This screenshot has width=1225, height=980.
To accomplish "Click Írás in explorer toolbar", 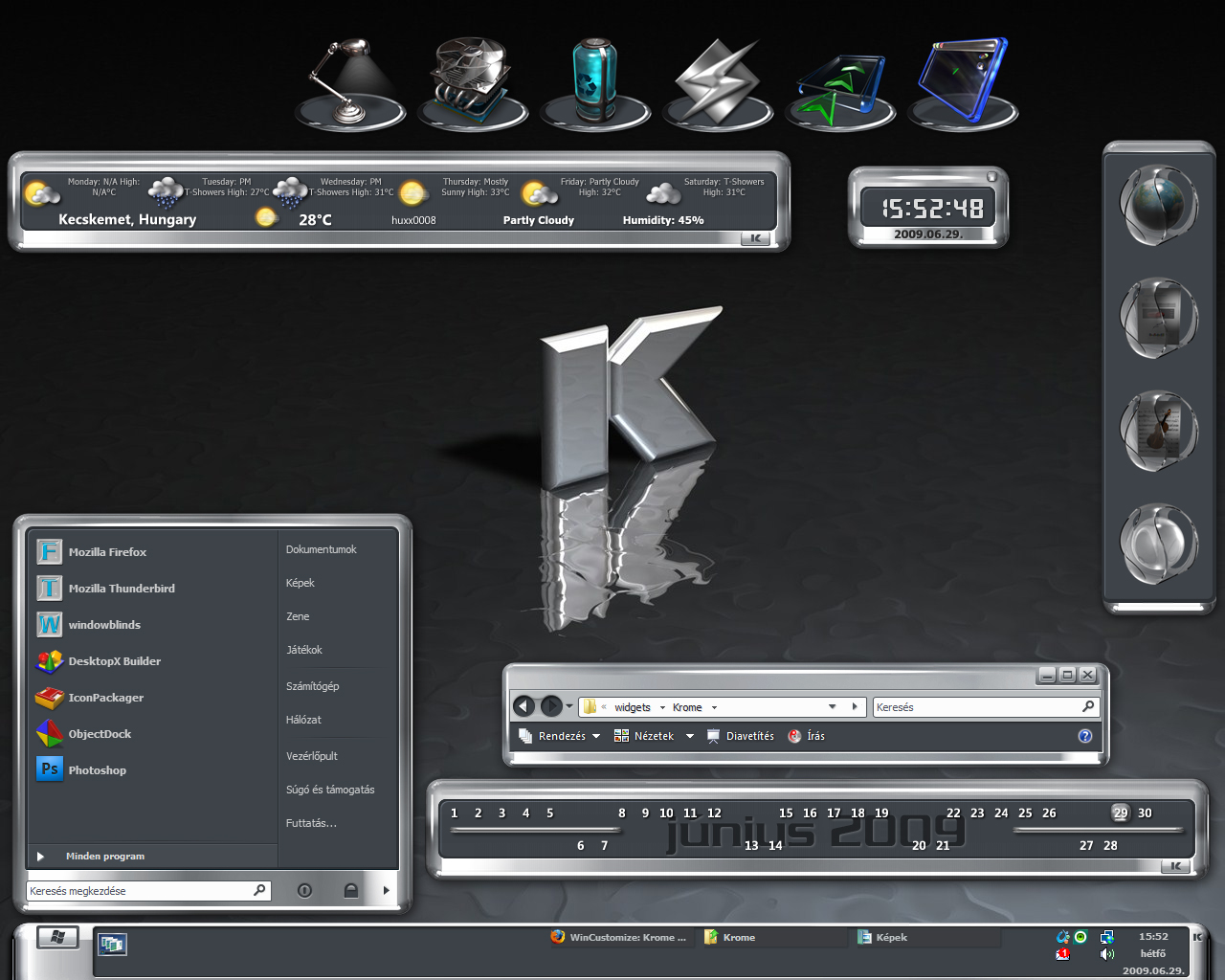I will coord(806,736).
